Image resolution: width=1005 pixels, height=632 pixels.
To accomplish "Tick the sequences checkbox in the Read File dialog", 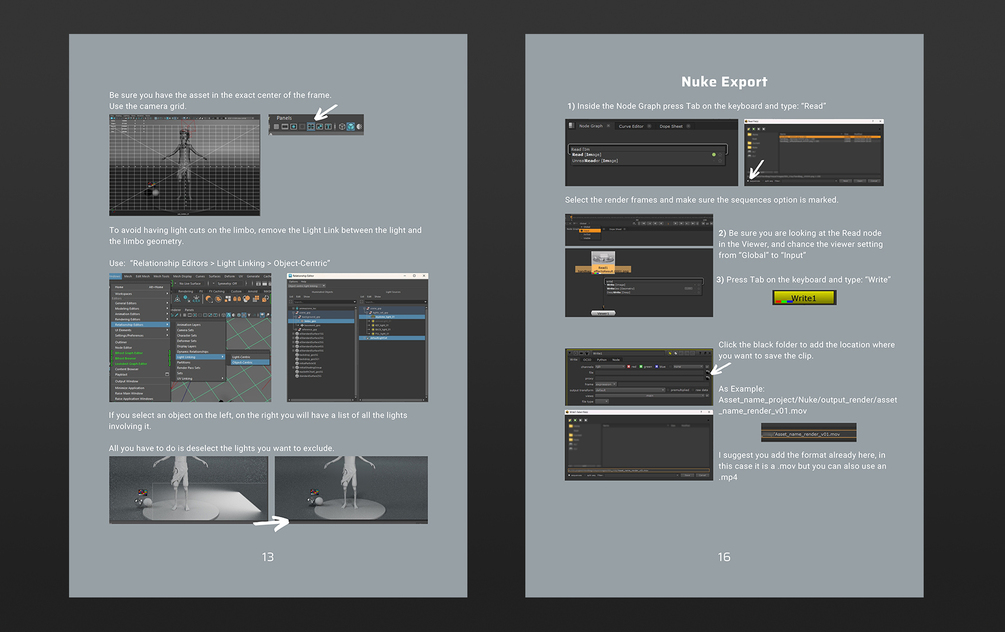I will click(x=748, y=181).
